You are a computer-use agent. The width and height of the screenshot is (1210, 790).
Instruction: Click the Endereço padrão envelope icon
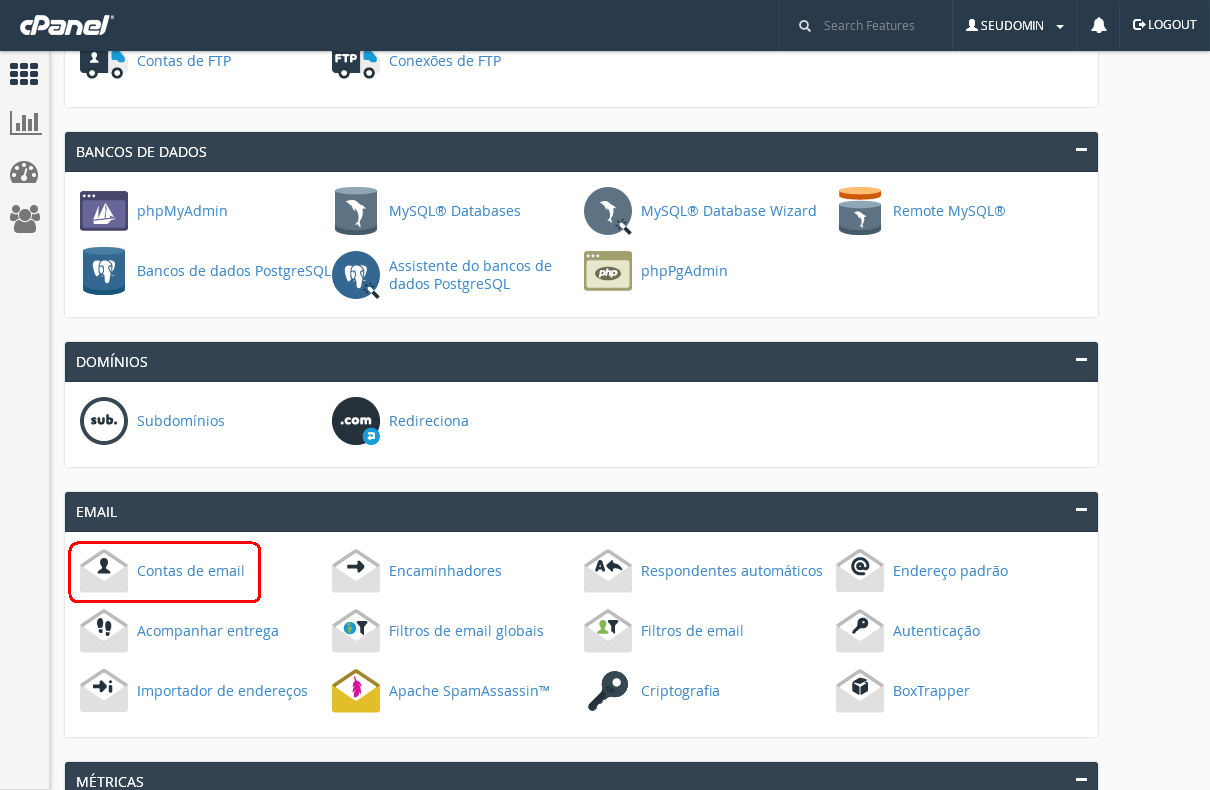860,571
